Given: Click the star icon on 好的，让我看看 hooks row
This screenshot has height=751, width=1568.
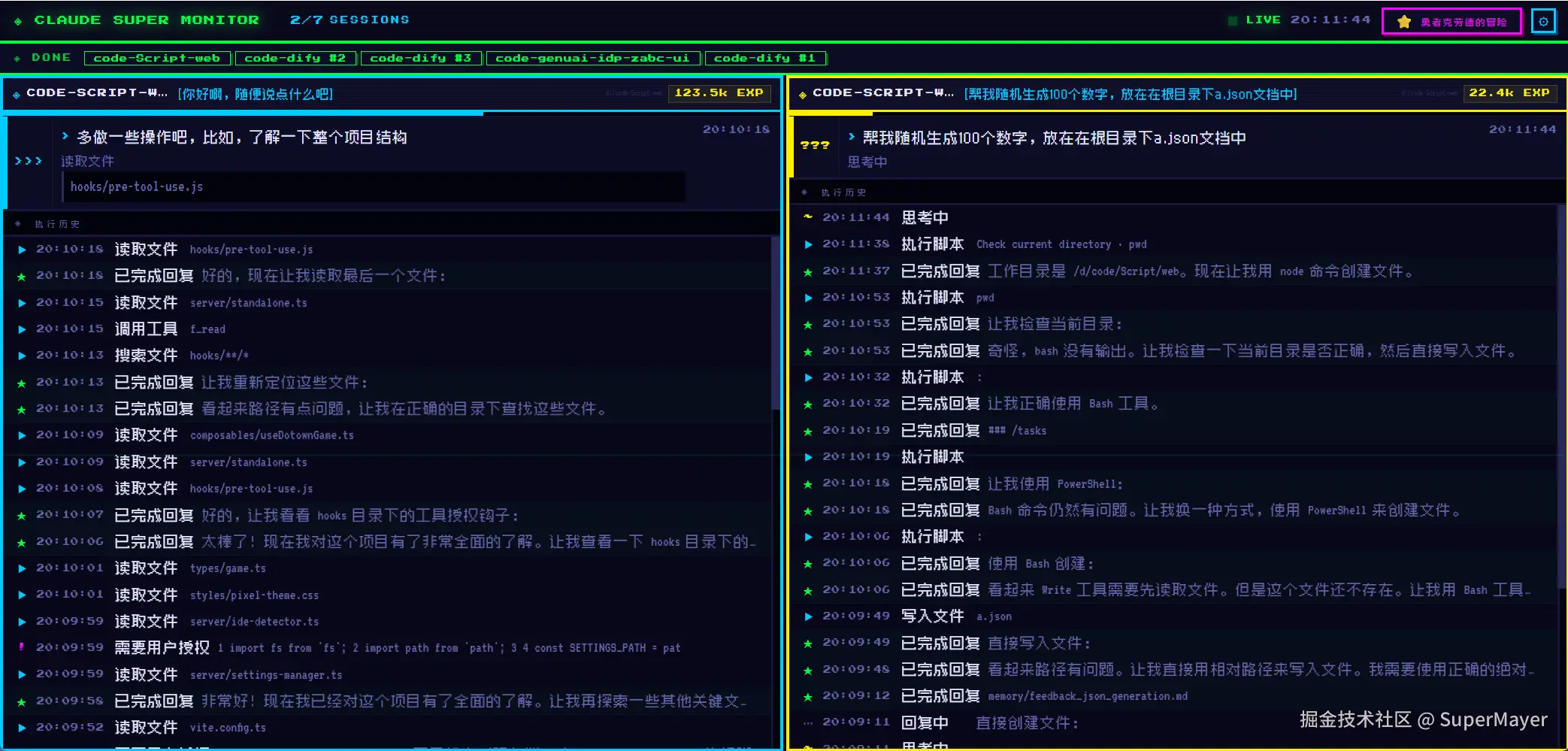Looking at the screenshot, I should (22, 516).
